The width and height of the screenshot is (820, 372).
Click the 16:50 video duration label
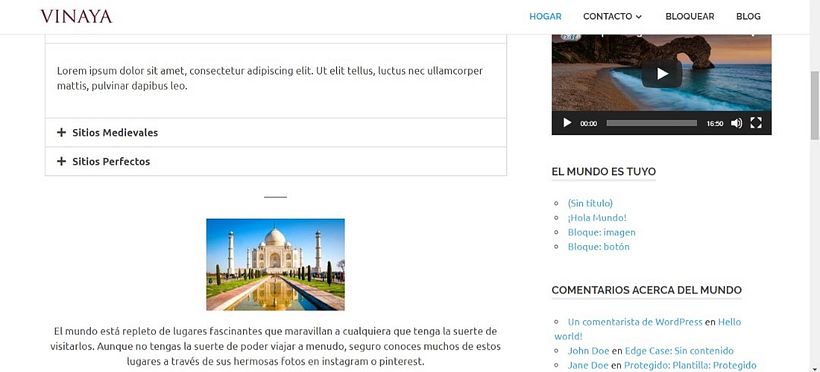(715, 123)
